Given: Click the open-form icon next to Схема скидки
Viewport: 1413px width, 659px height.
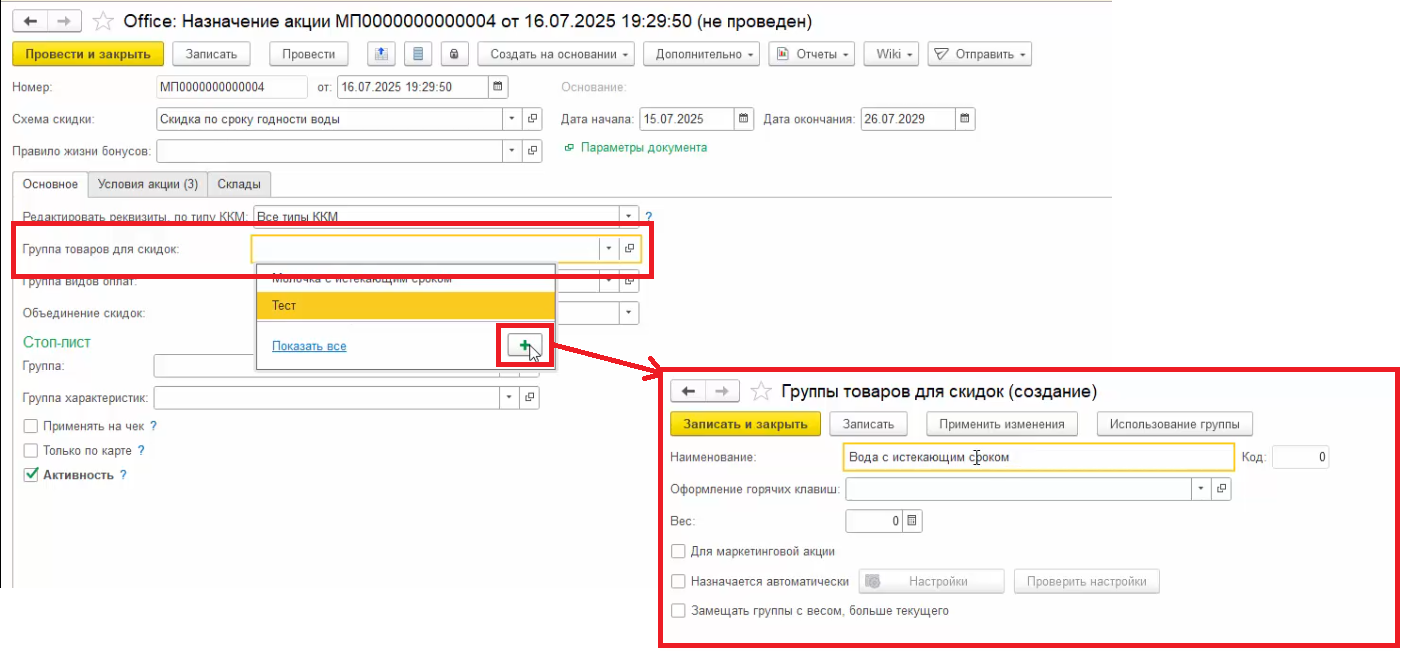Looking at the screenshot, I should (x=532, y=119).
